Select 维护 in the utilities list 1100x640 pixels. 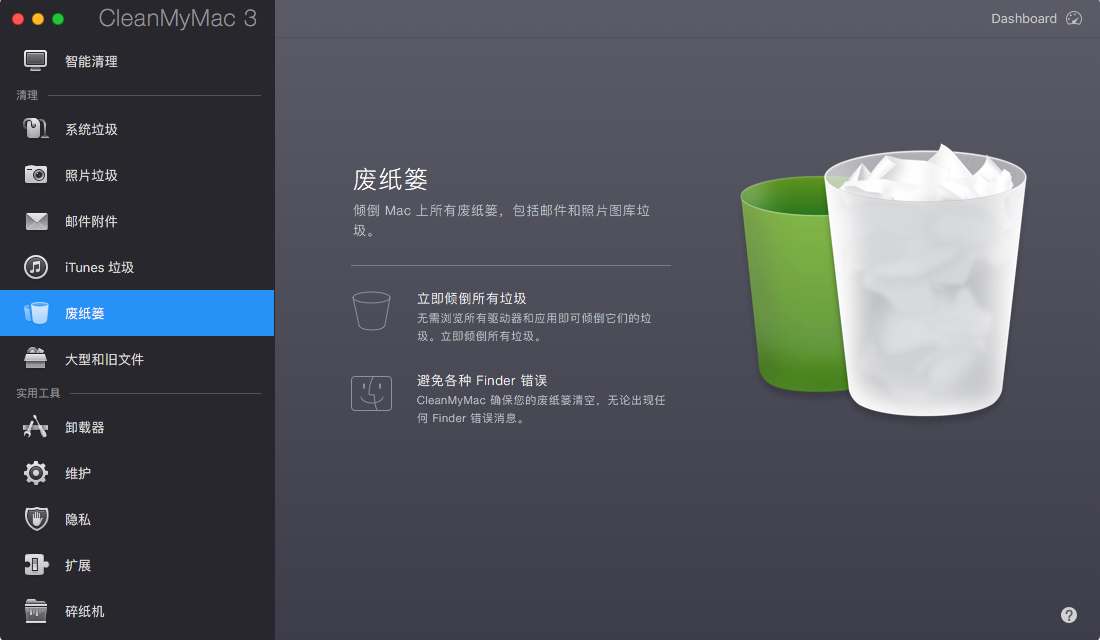click(x=137, y=473)
